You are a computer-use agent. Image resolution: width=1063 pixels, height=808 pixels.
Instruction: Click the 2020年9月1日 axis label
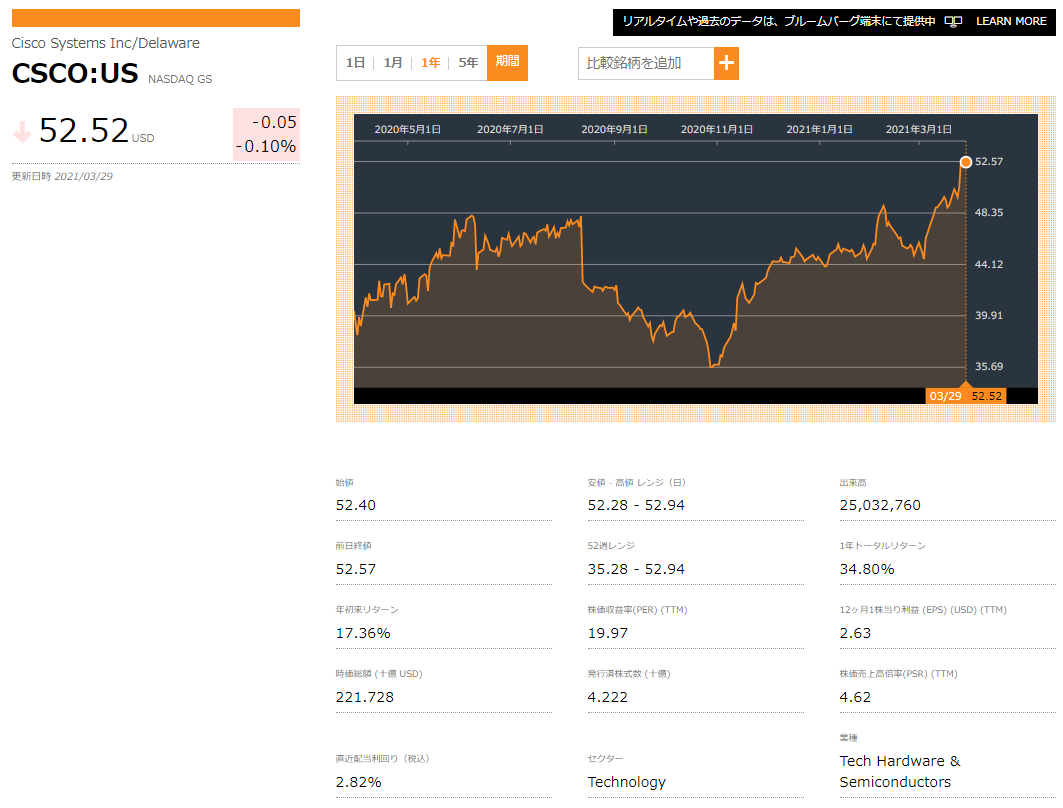tap(614, 129)
